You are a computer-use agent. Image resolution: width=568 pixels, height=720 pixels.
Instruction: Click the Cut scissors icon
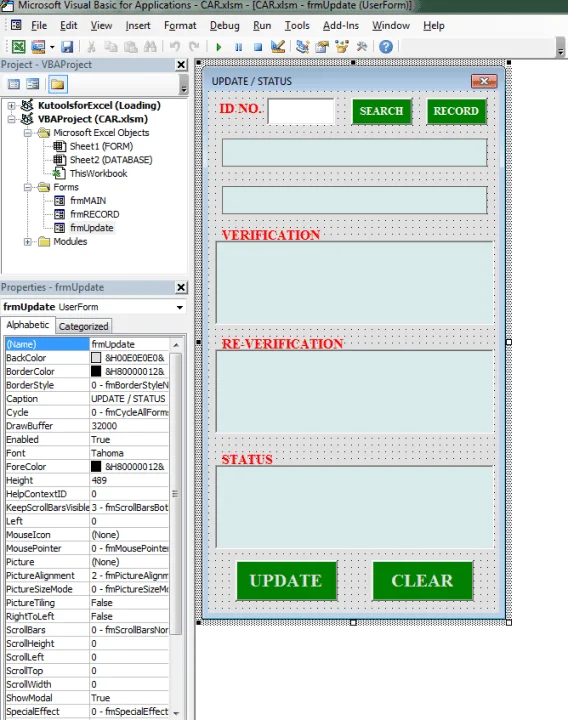click(x=91, y=47)
